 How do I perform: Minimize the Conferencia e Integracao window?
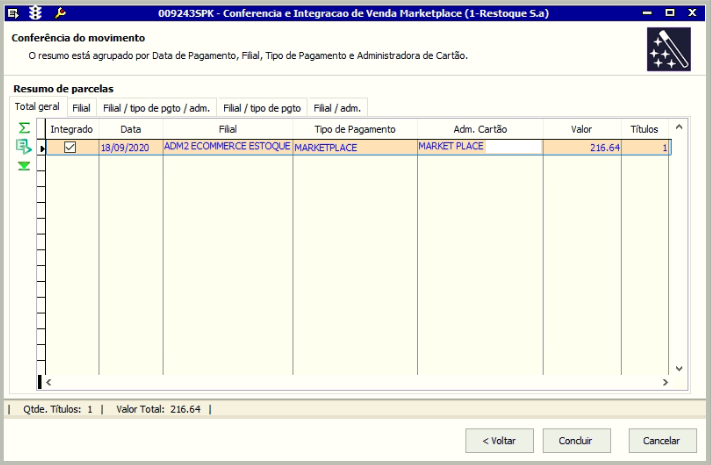[647, 13]
